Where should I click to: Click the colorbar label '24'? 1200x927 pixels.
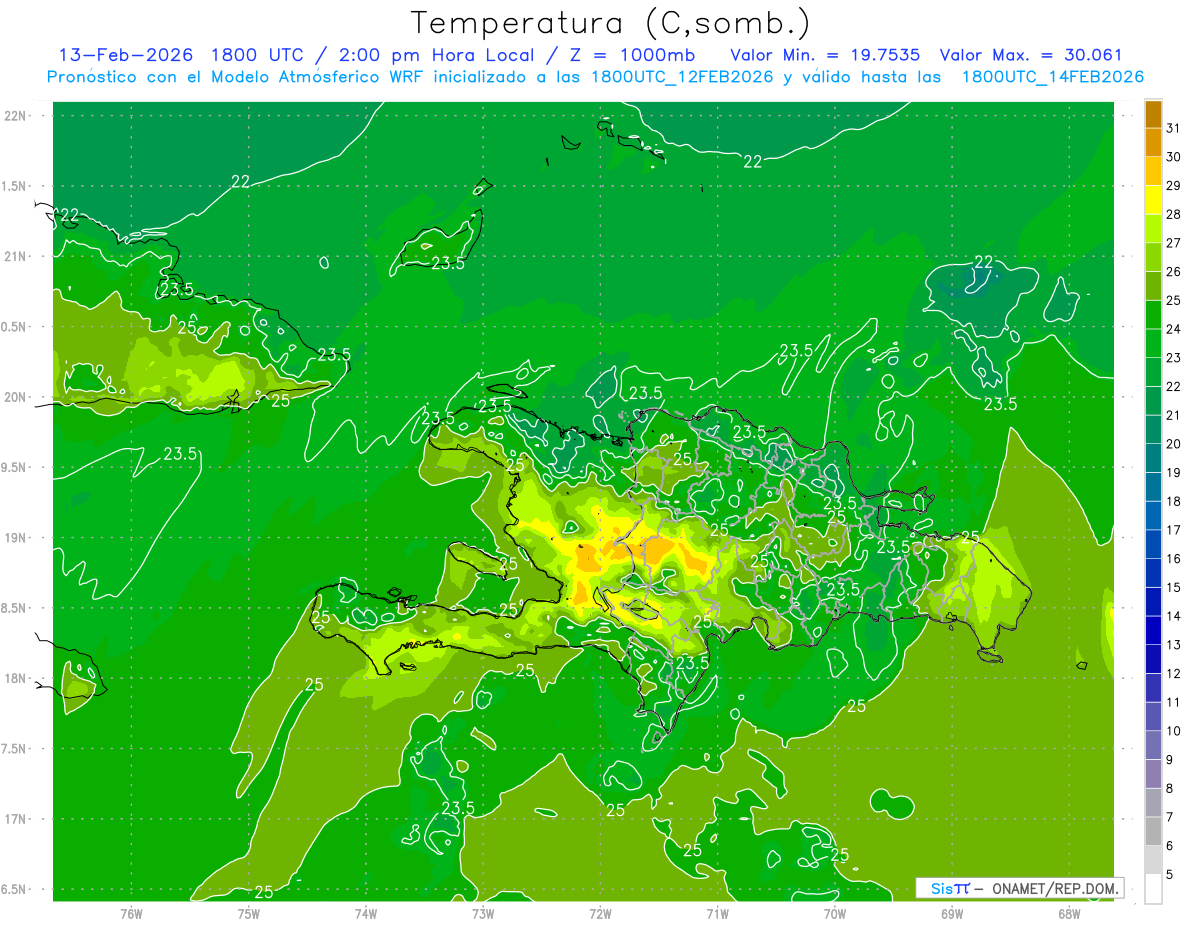click(x=1174, y=328)
